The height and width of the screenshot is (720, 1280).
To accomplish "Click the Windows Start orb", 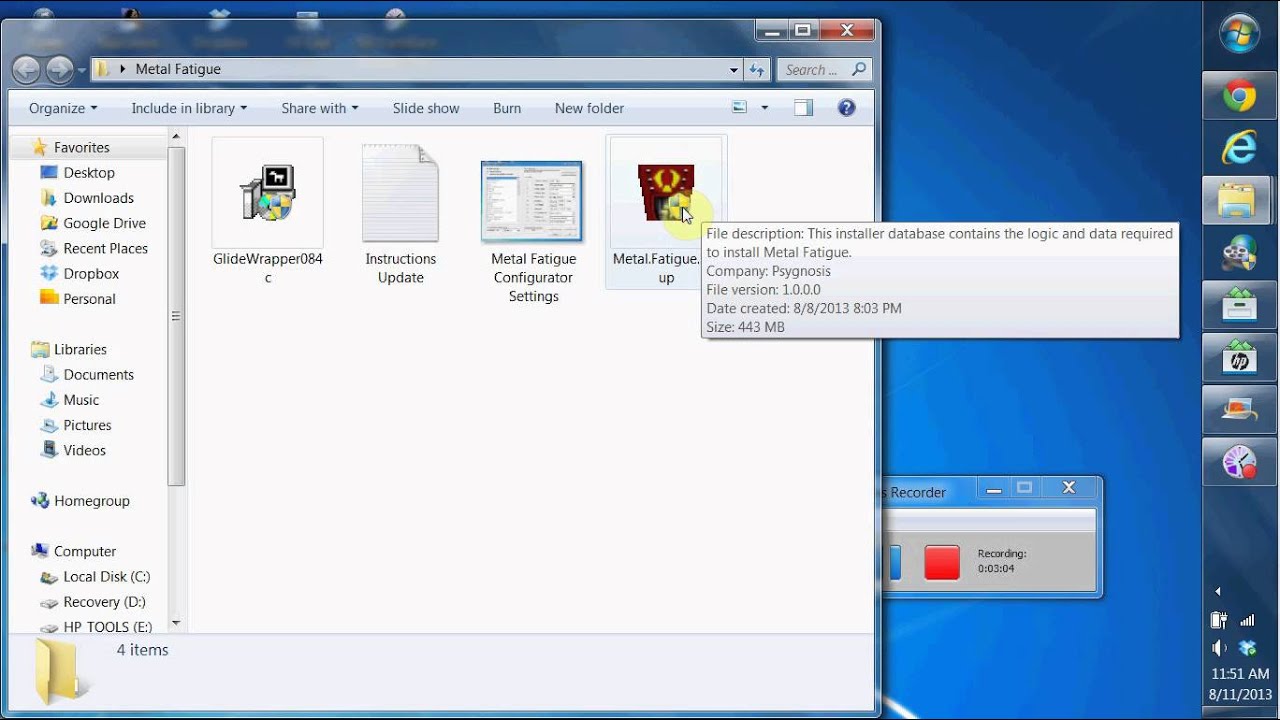I will click(1240, 34).
